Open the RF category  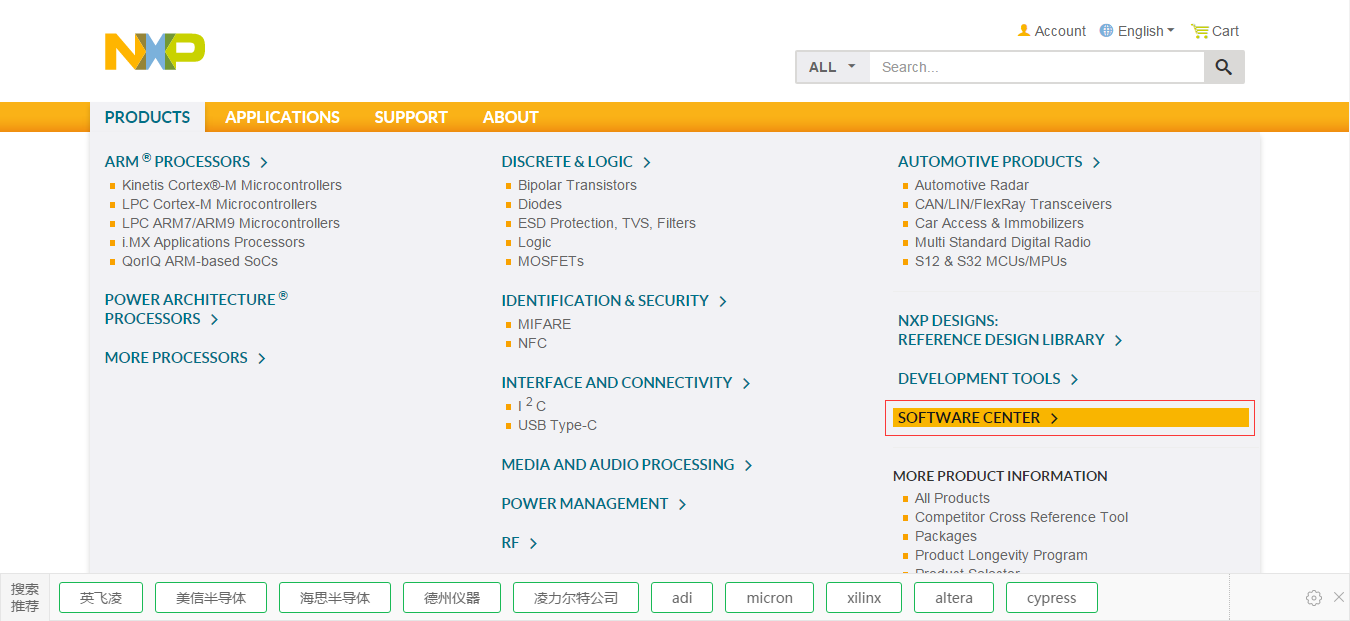click(519, 543)
